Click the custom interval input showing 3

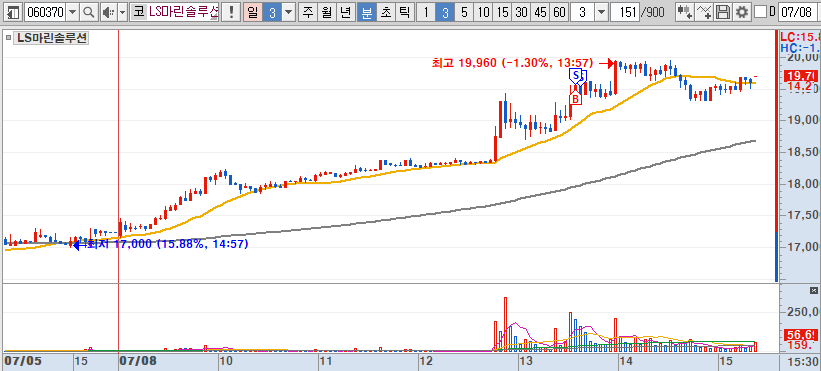(583, 12)
